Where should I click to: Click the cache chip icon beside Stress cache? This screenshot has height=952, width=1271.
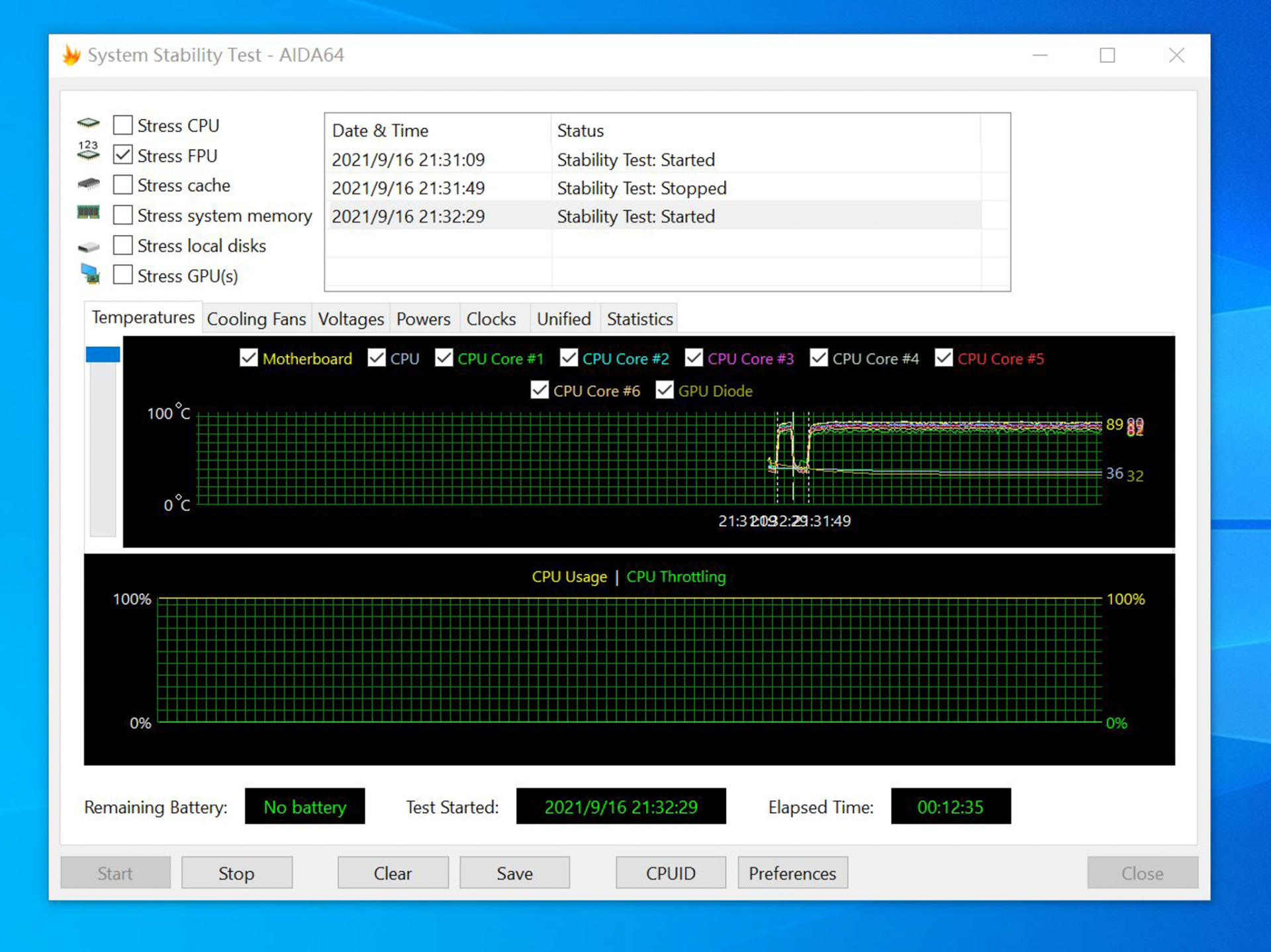[x=89, y=183]
